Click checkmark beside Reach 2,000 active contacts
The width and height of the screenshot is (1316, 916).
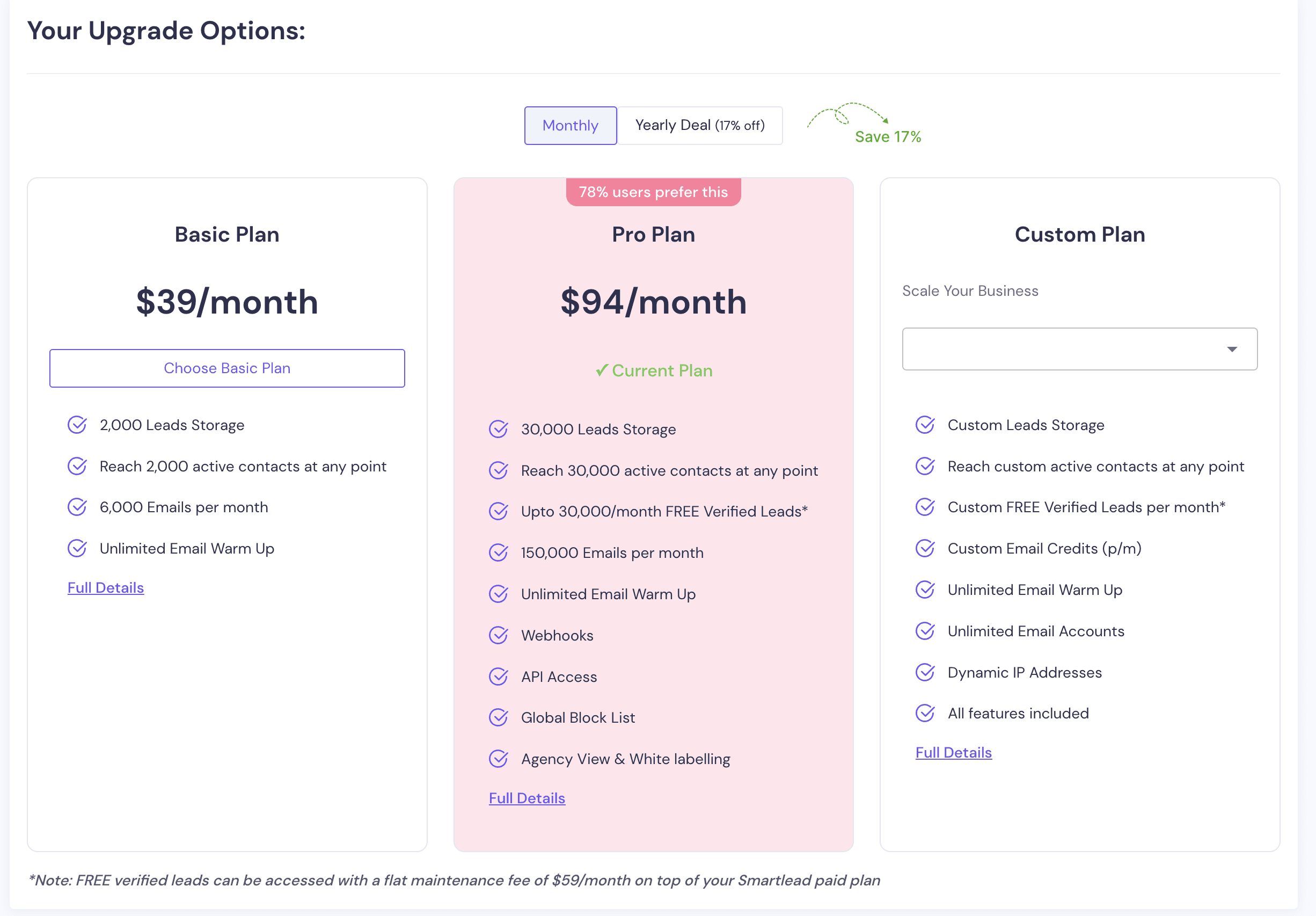77,466
